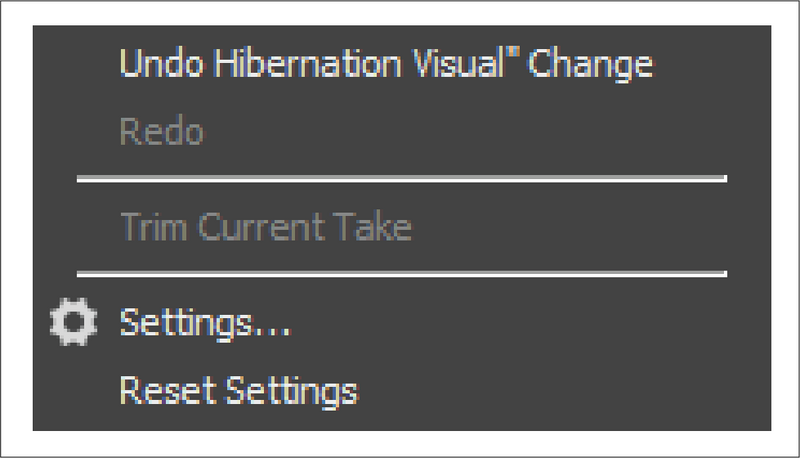Screen dimensions: 800x458
Task: Restore defaults via Reset Settings
Action: (x=238, y=388)
